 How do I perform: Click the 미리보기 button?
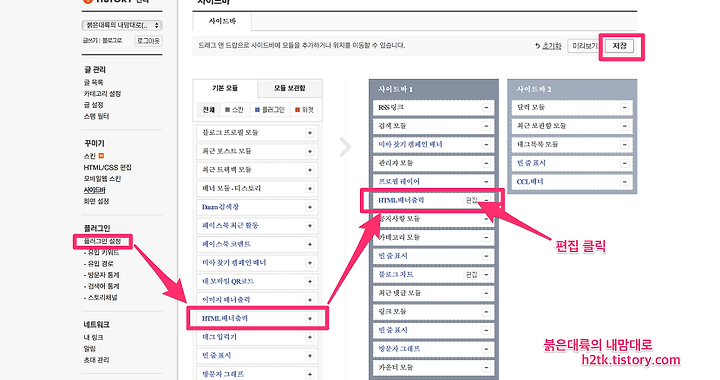[585, 46]
